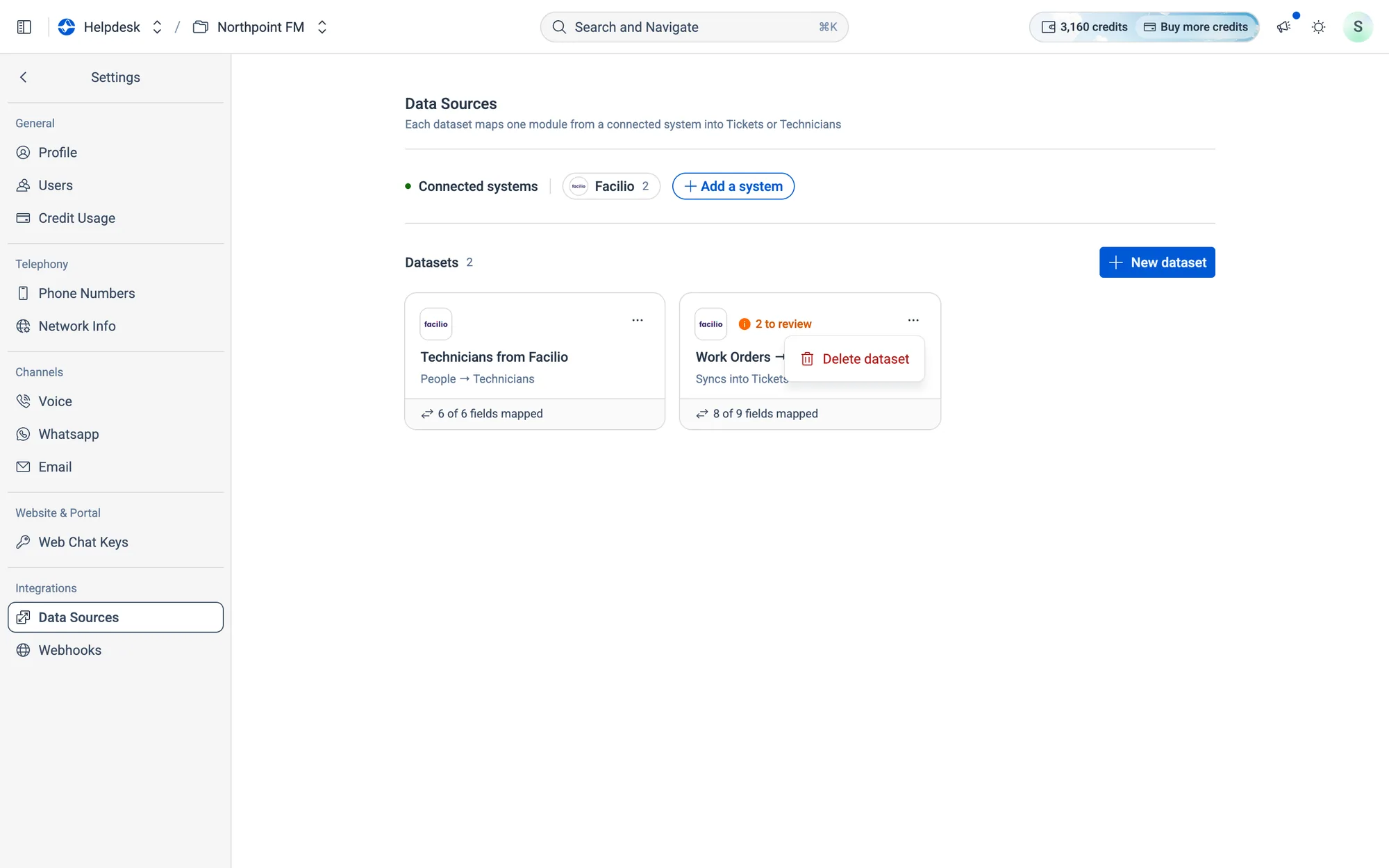Viewport: 1389px width, 868px height.
Task: Expand the Northpoint FM project switcher
Action: pos(260,27)
